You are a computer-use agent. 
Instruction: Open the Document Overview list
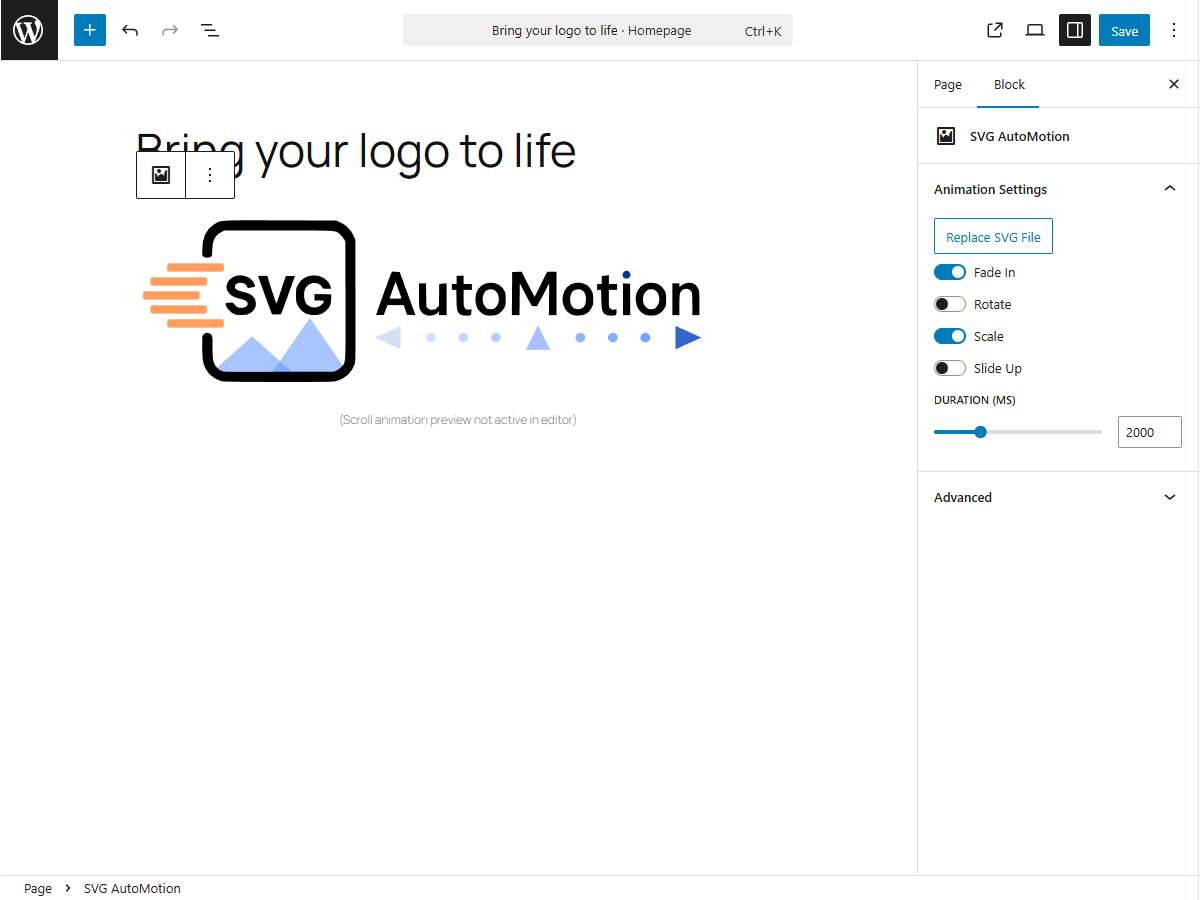point(210,30)
